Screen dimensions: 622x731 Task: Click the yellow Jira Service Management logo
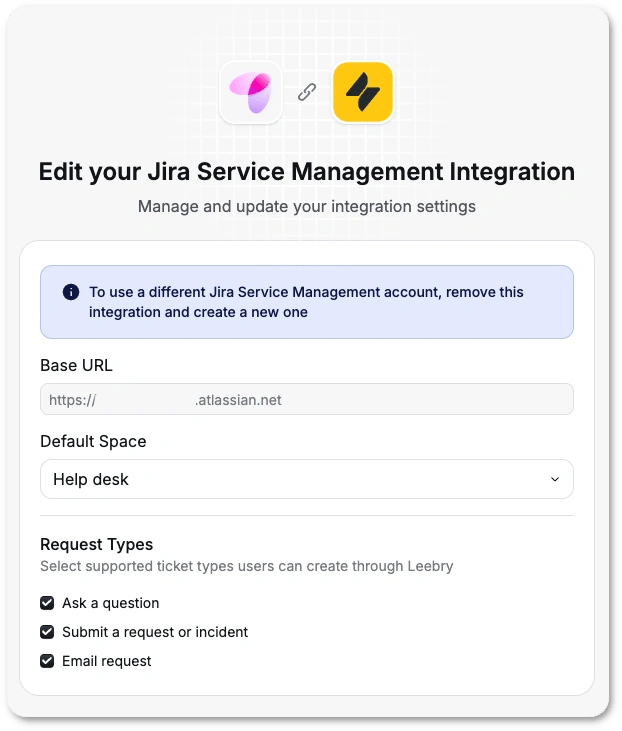tap(363, 92)
